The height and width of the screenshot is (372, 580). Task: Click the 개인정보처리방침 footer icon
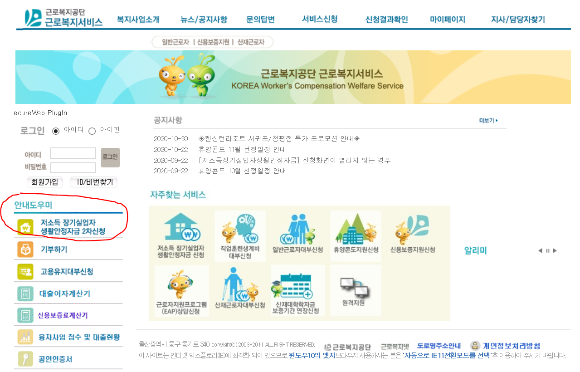(475, 346)
